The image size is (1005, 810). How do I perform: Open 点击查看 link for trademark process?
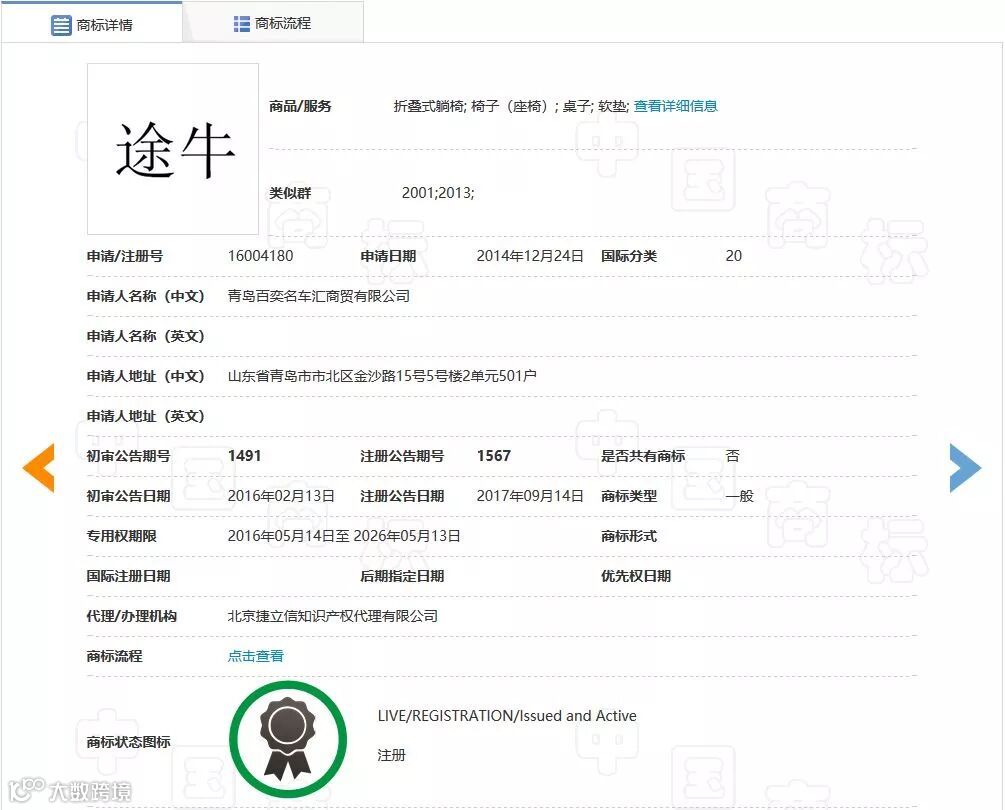click(256, 656)
